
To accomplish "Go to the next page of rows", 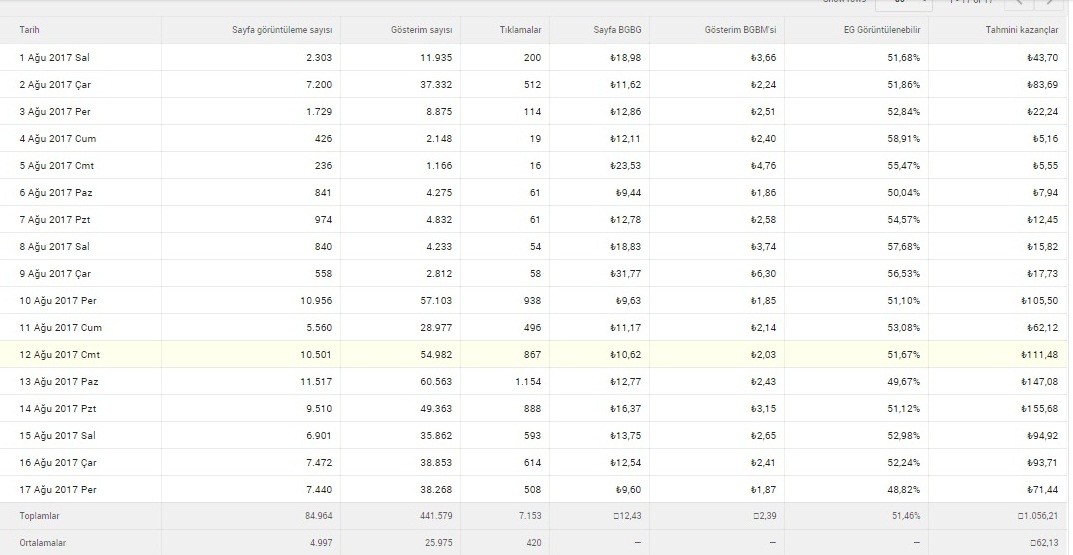I will 1049,3.
